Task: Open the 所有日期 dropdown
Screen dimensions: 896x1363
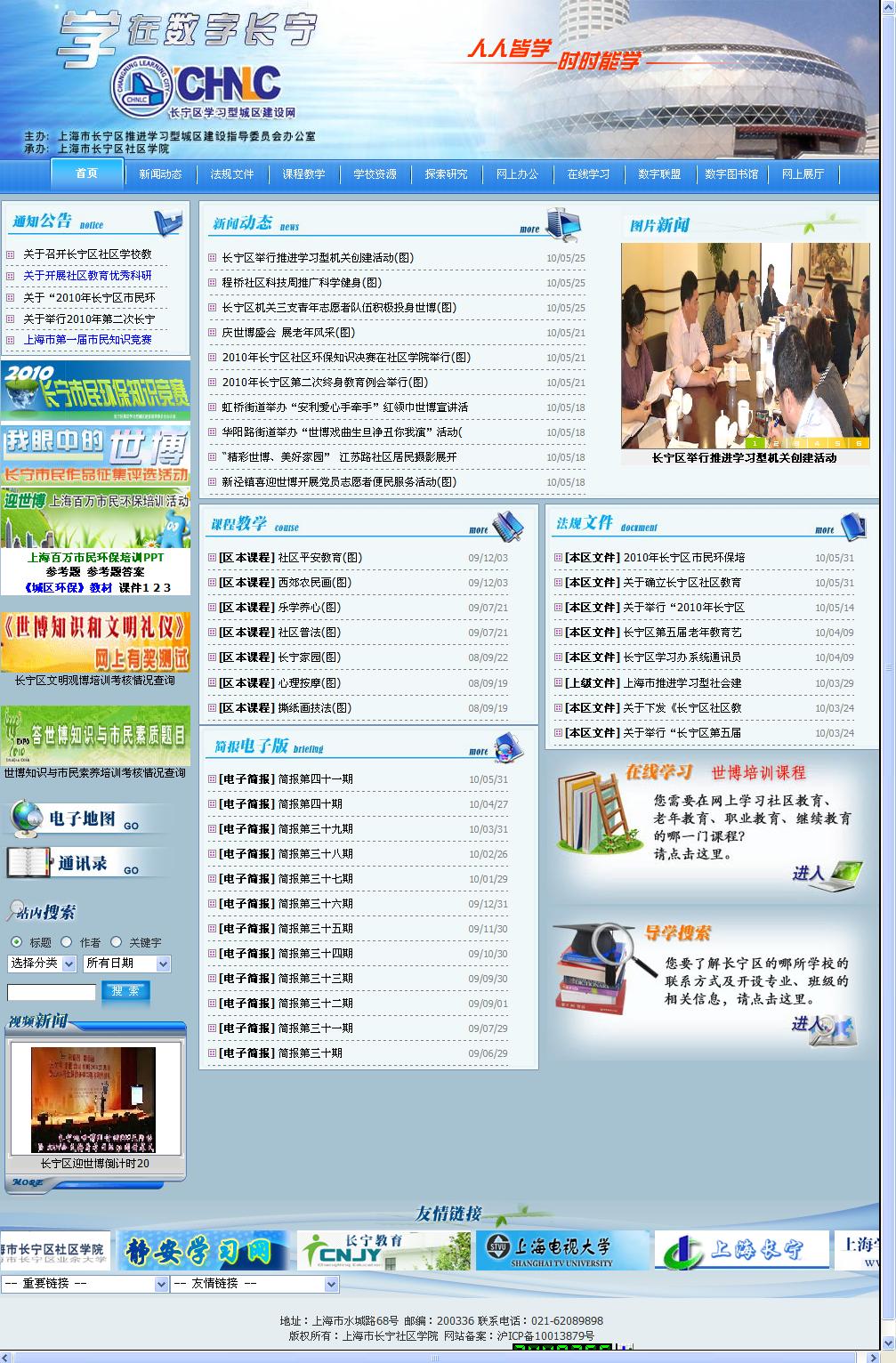Action: coord(127,964)
